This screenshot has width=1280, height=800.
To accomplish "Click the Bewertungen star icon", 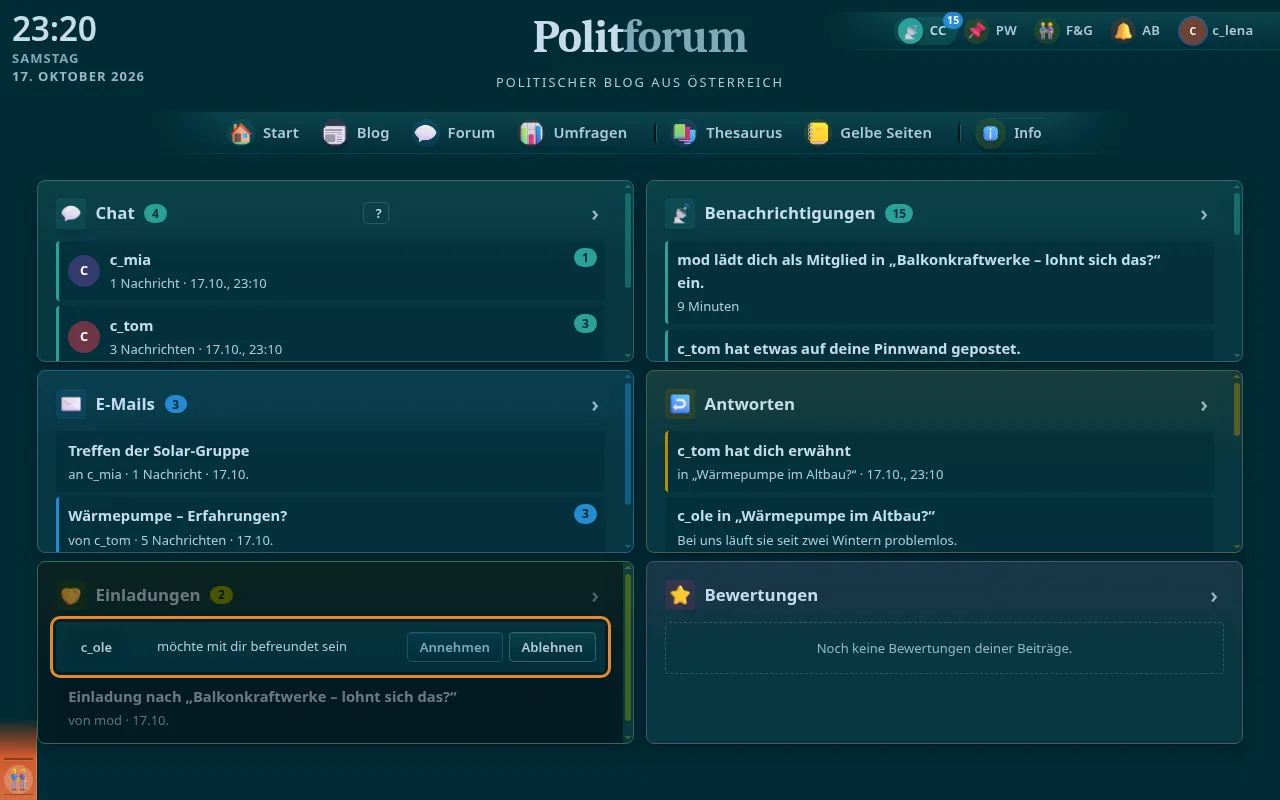I will (x=680, y=595).
